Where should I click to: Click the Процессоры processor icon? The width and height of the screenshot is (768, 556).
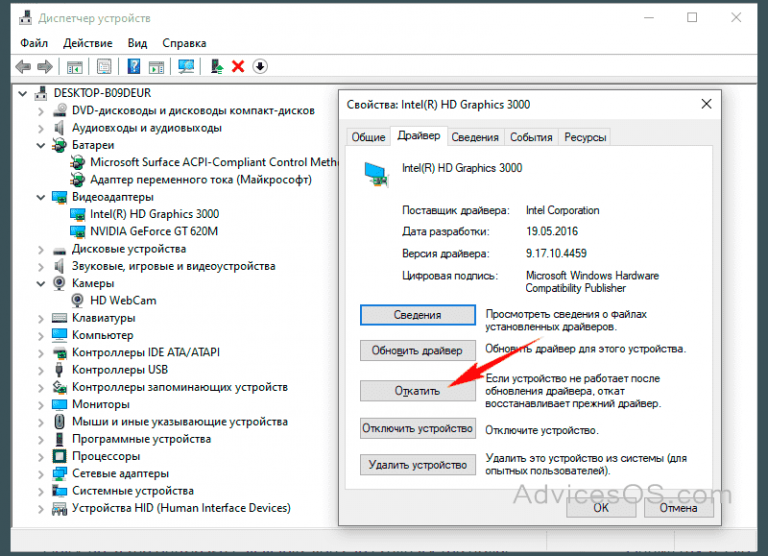[59, 456]
